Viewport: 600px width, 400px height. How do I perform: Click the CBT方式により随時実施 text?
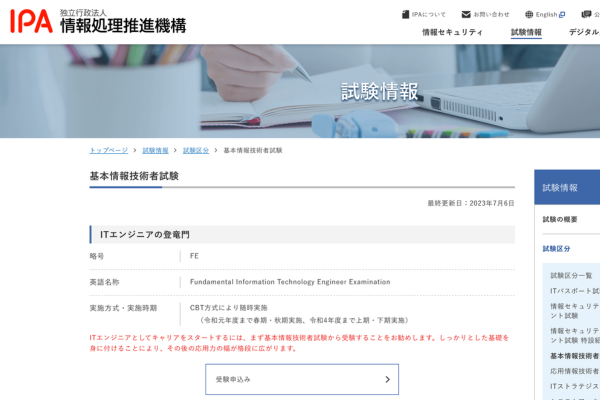coord(228,308)
